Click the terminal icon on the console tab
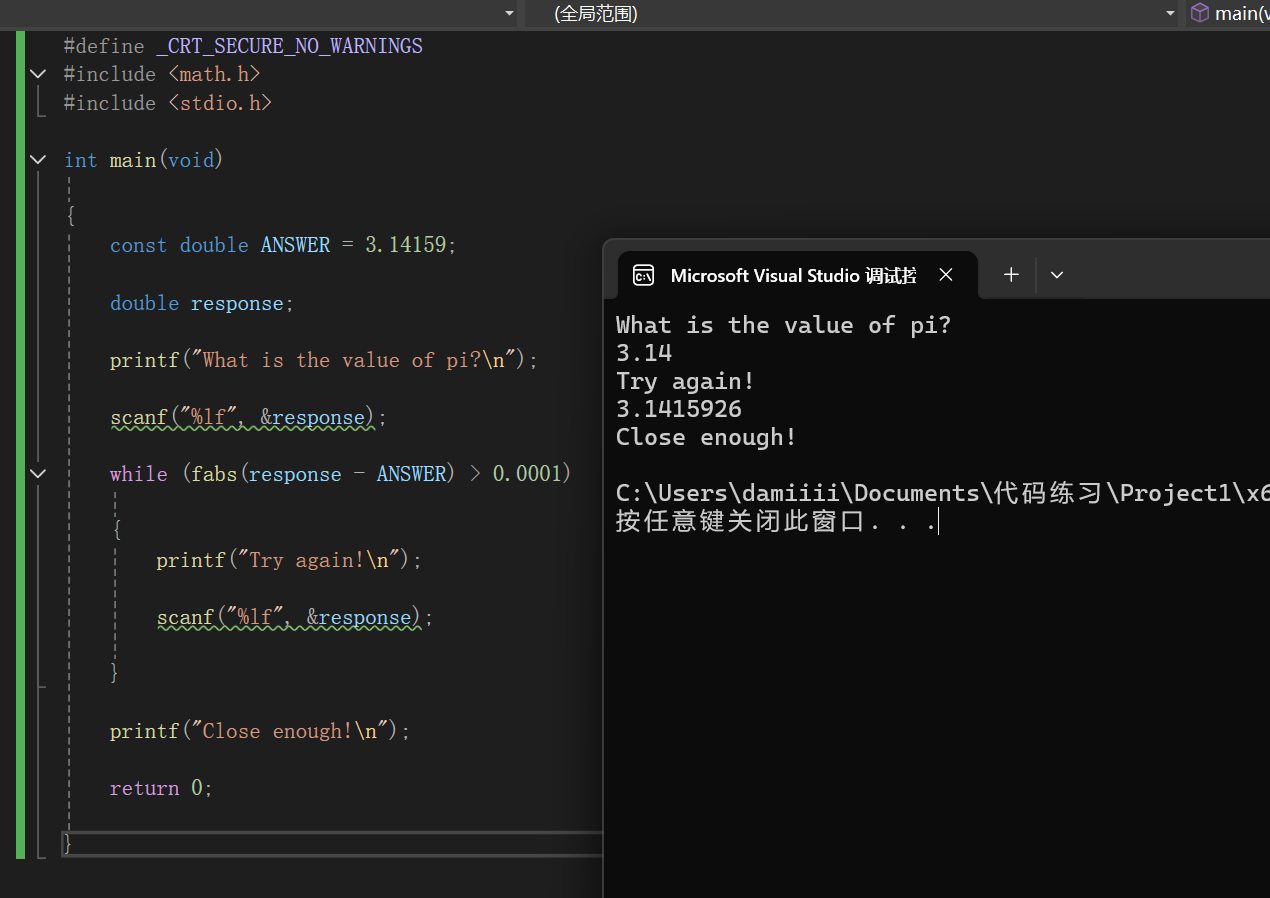 (x=644, y=275)
